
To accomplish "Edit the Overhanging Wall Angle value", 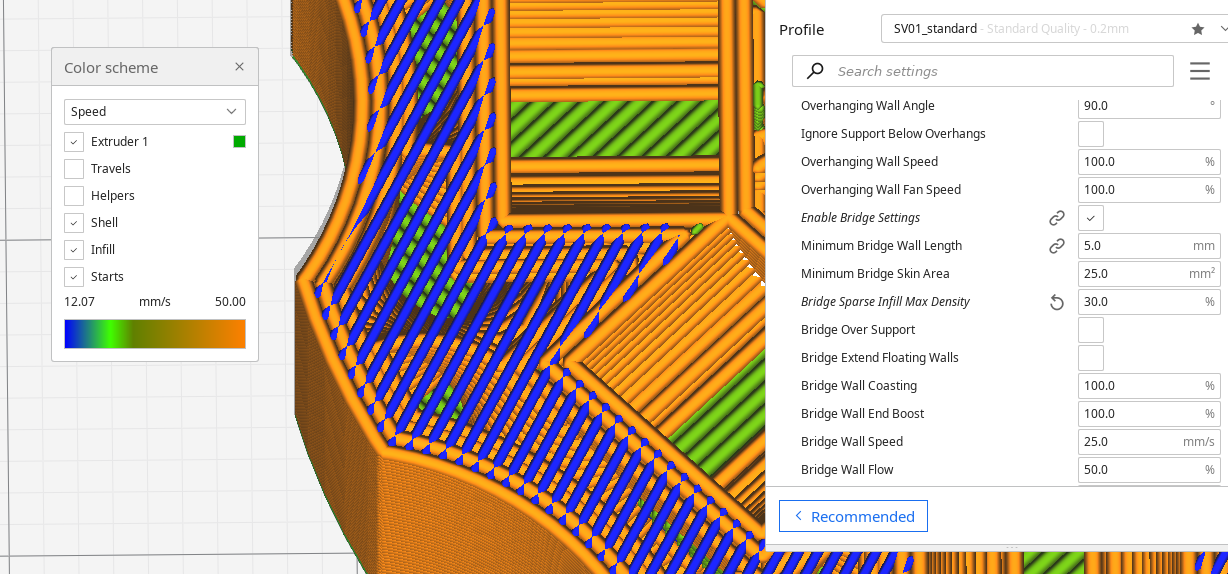I will 1149,105.
